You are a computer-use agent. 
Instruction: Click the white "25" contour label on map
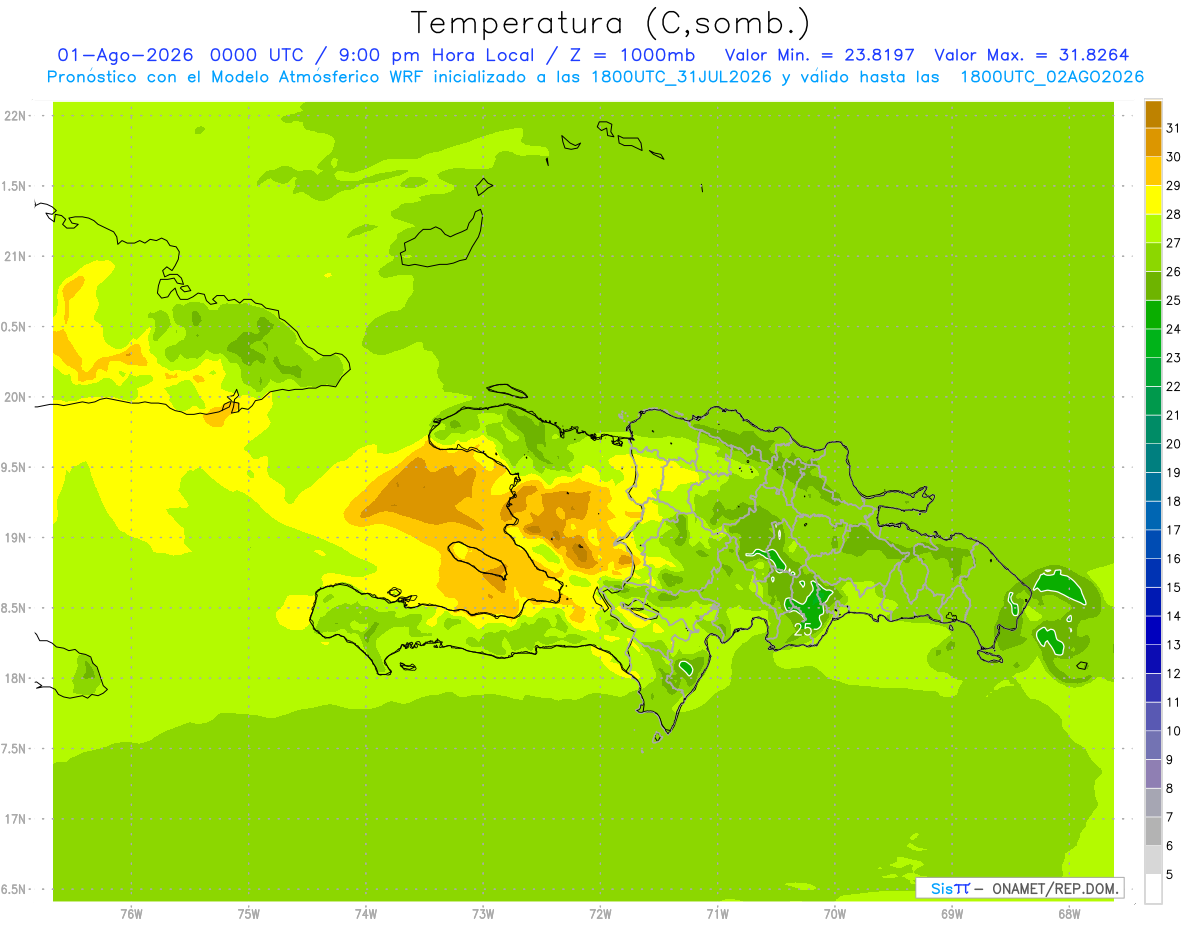pos(803,630)
